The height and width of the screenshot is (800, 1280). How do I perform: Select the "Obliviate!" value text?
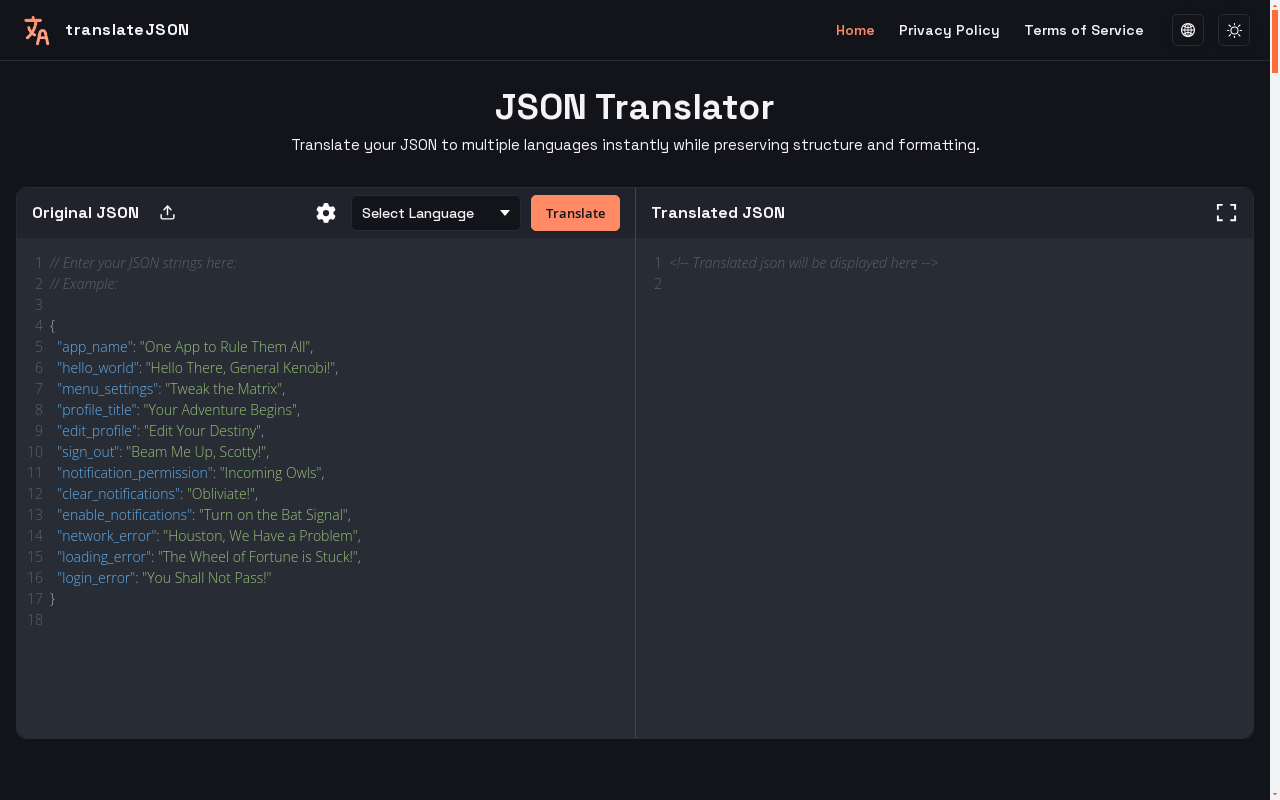coord(222,493)
